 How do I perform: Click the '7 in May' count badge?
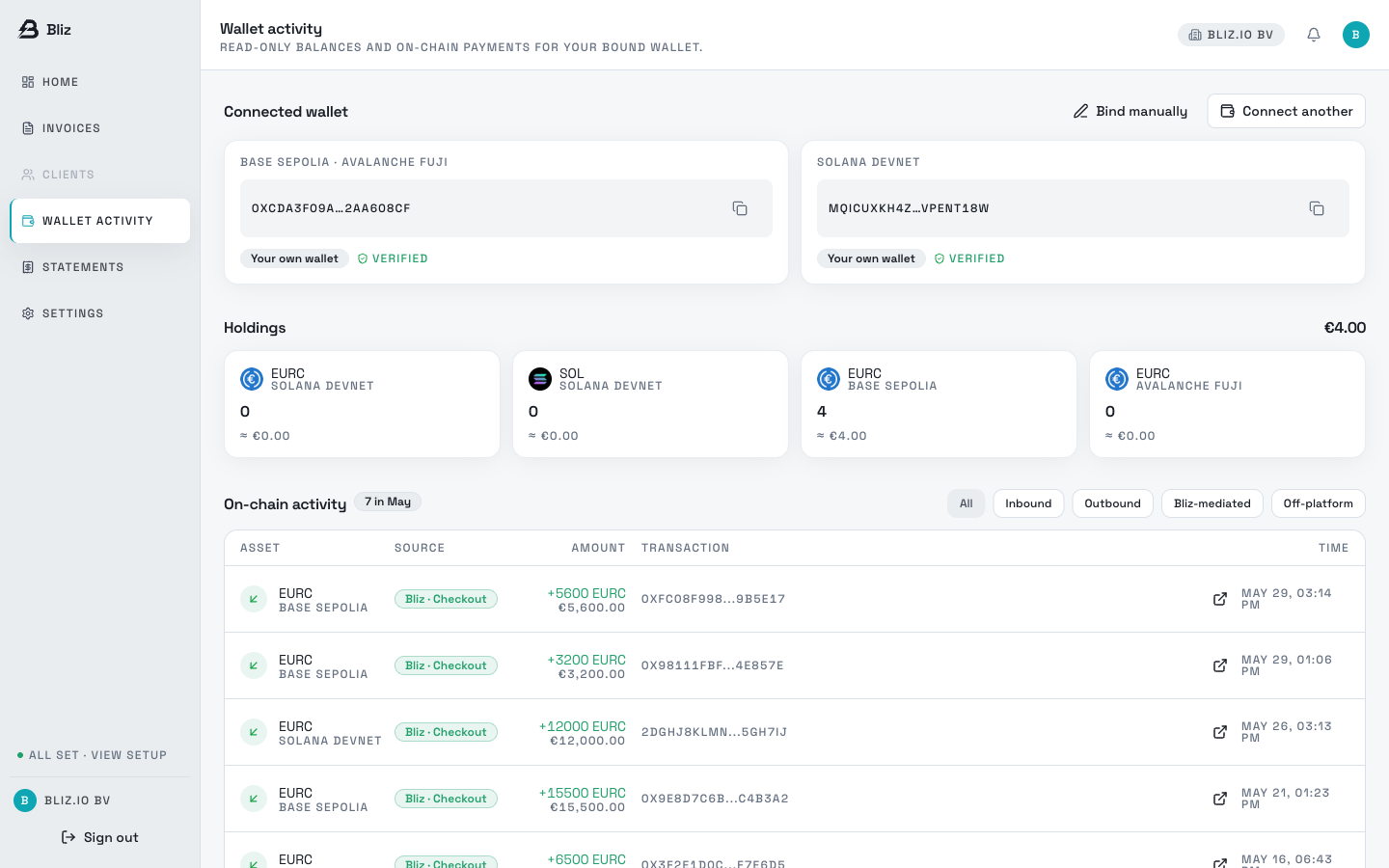point(388,502)
